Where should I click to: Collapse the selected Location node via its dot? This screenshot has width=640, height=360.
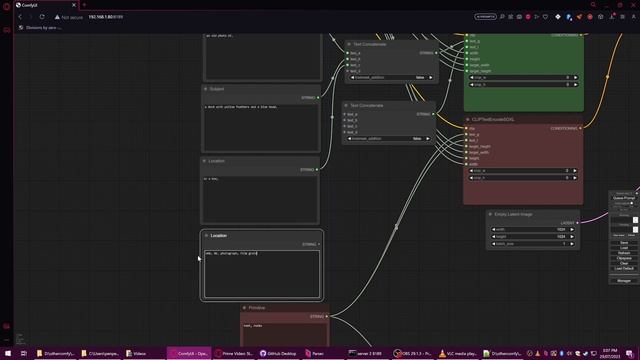pos(206,236)
